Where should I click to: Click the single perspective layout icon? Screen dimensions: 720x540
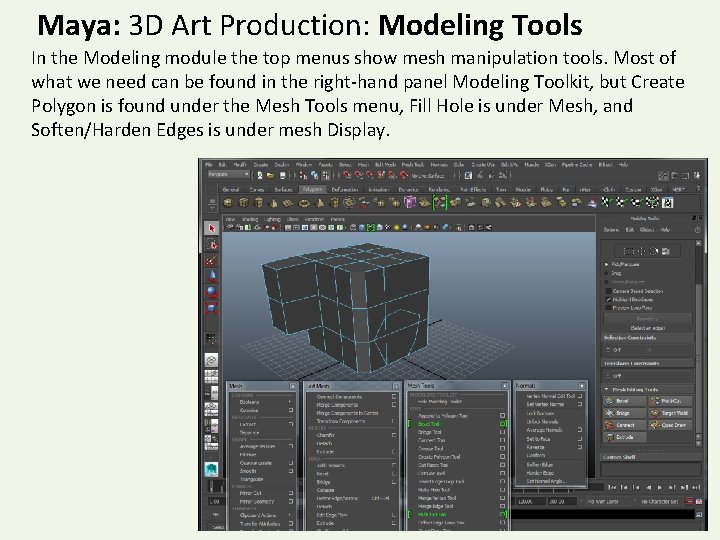211,360
